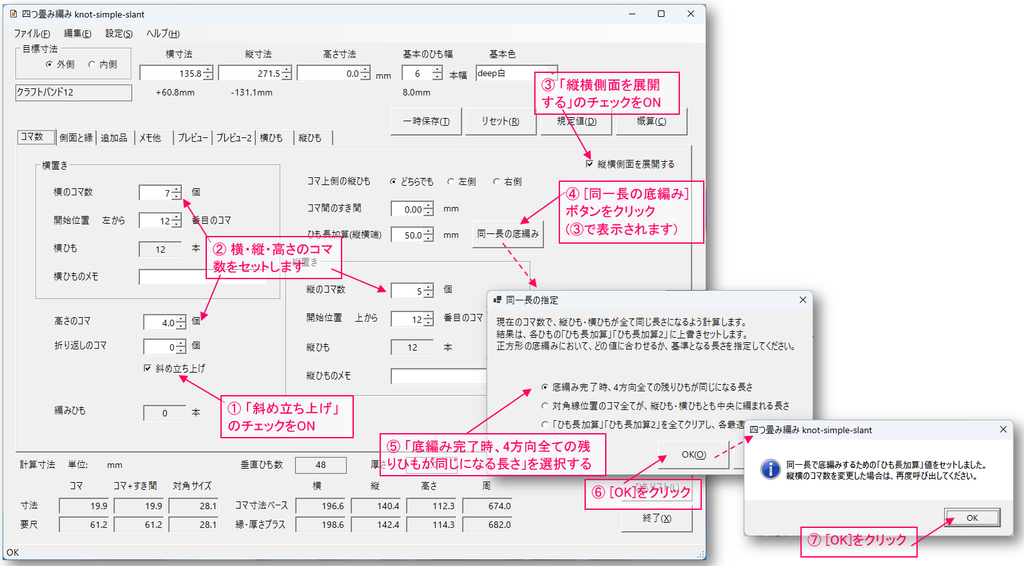Close the knot-simple-slant message box

point(1003,429)
